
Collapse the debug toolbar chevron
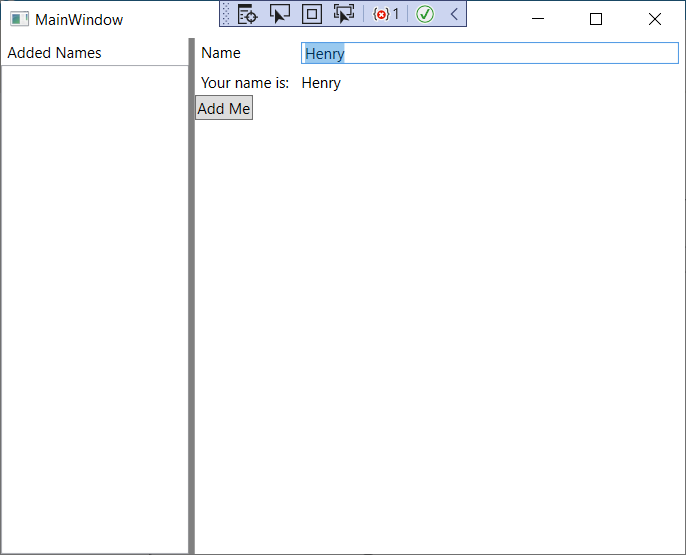click(454, 14)
